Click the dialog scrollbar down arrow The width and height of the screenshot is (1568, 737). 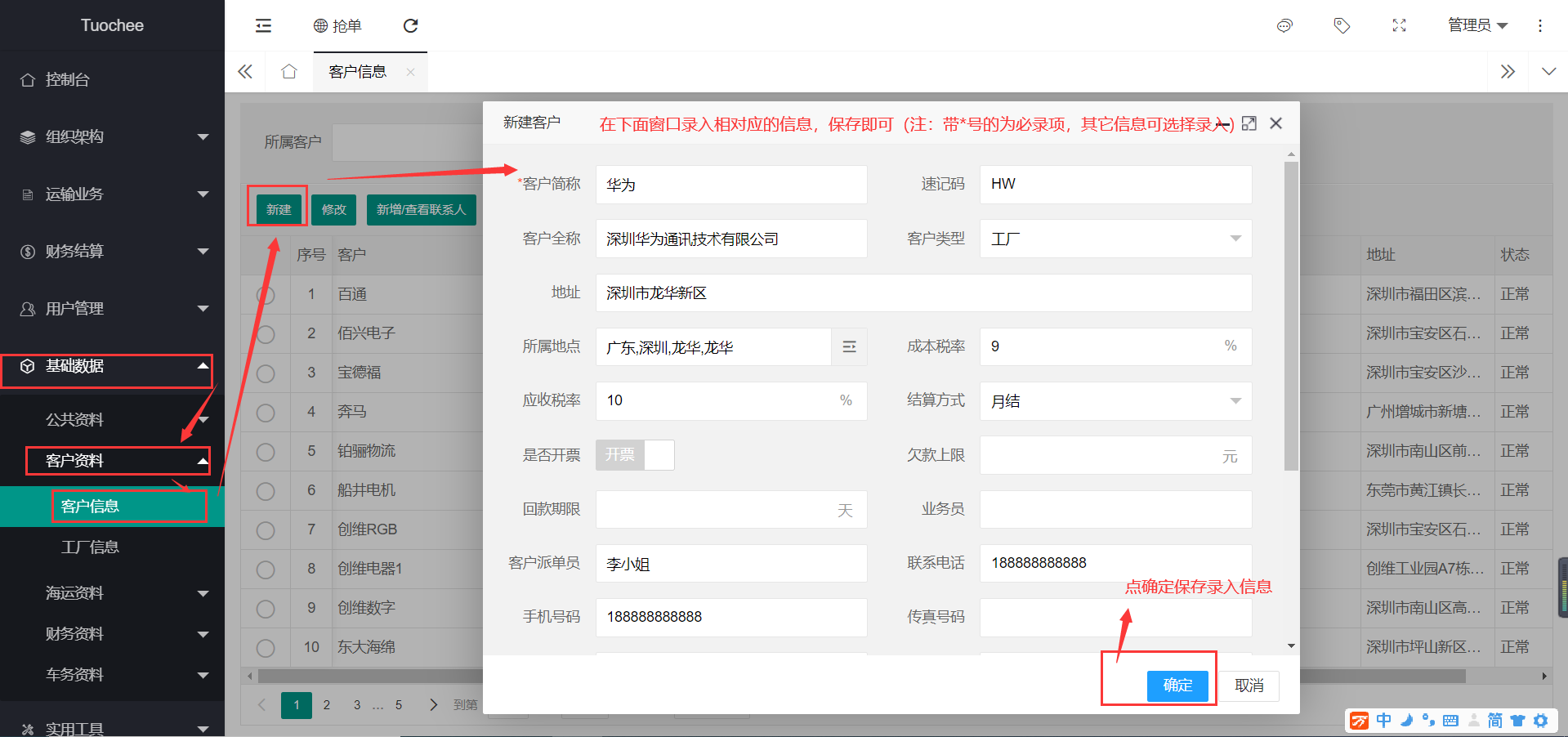tap(1291, 646)
